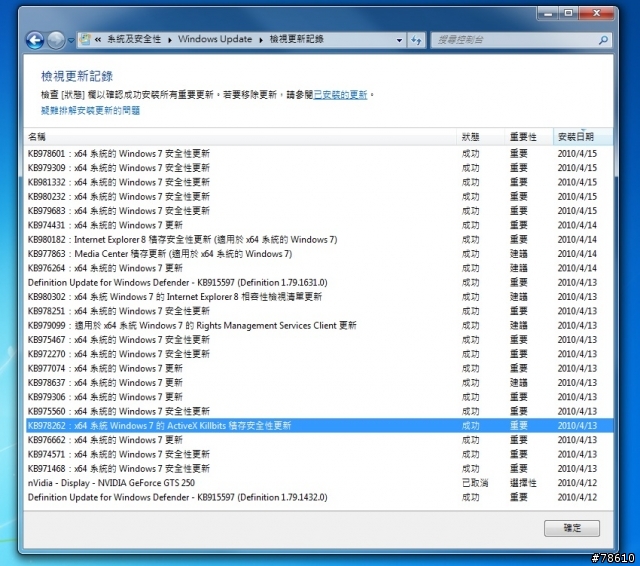Viewport: 640px width, 566px height.
Task: Select the 檢視更新記錄 breadcrumb
Action: click(x=296, y=39)
